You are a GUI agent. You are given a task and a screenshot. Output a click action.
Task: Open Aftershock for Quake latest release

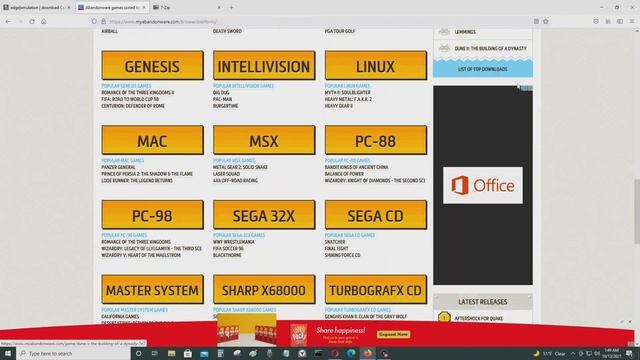479,318
